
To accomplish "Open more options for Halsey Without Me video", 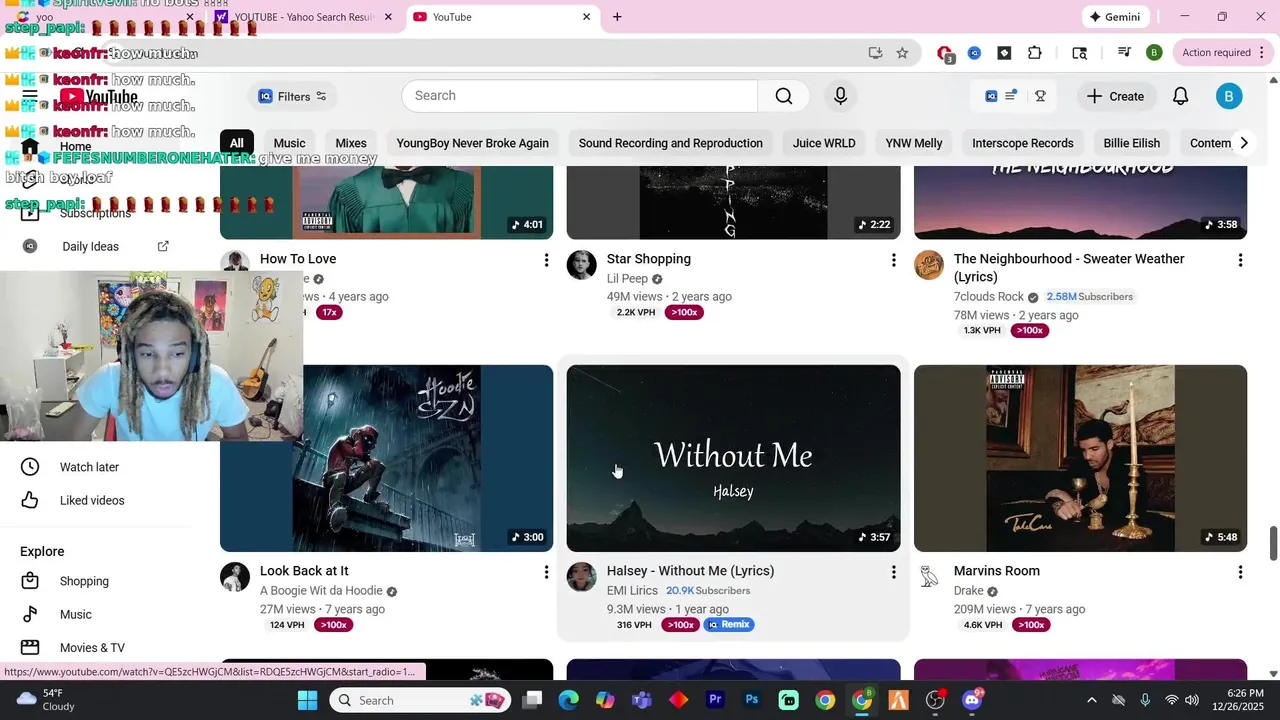I will coord(893,572).
